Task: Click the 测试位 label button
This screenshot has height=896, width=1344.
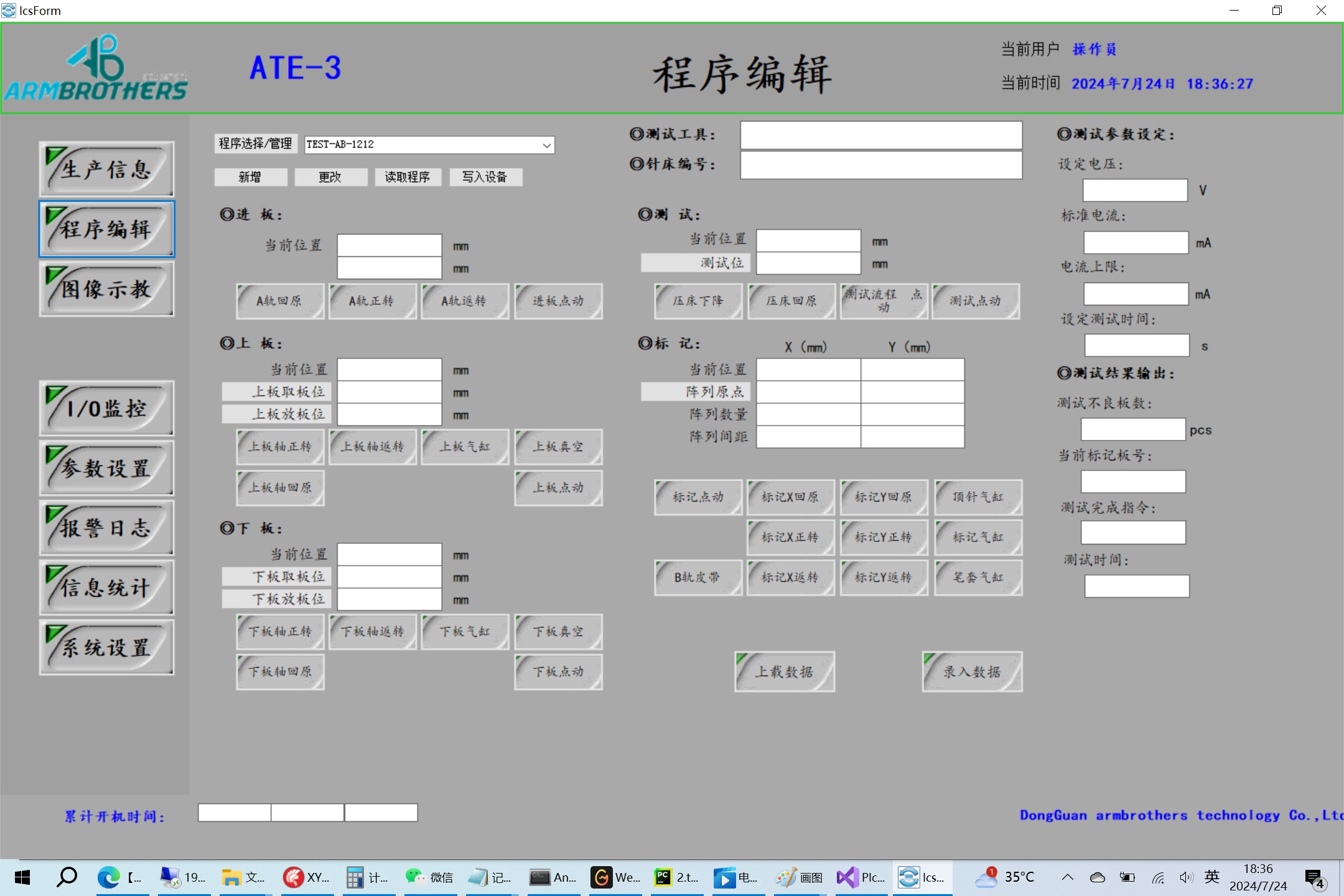Action: click(x=696, y=263)
